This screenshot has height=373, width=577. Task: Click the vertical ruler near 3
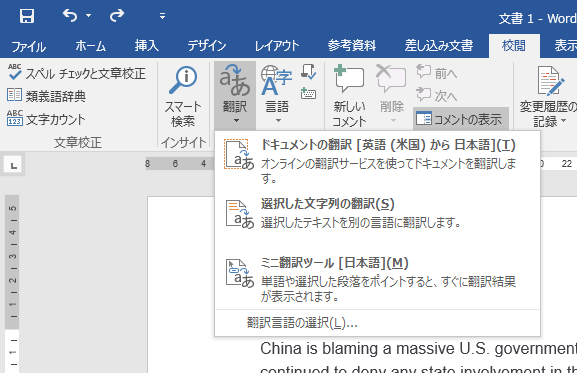(12, 256)
